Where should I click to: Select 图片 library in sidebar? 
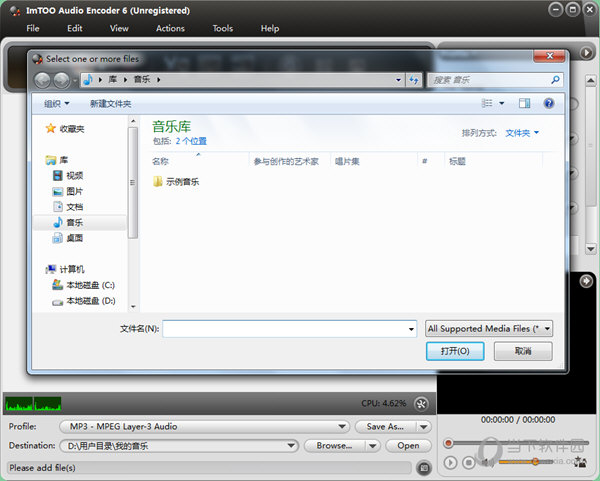tap(68, 191)
